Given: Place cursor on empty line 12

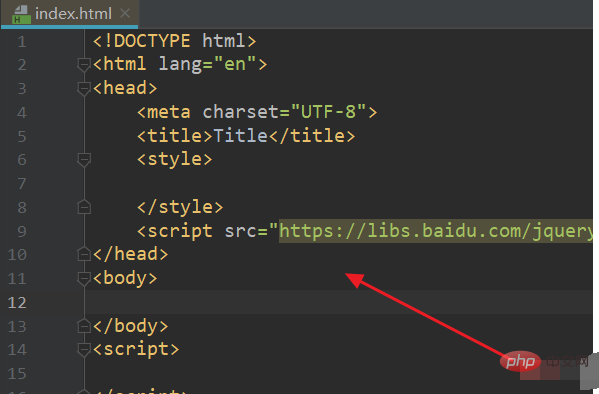Looking at the screenshot, I should (338, 302).
